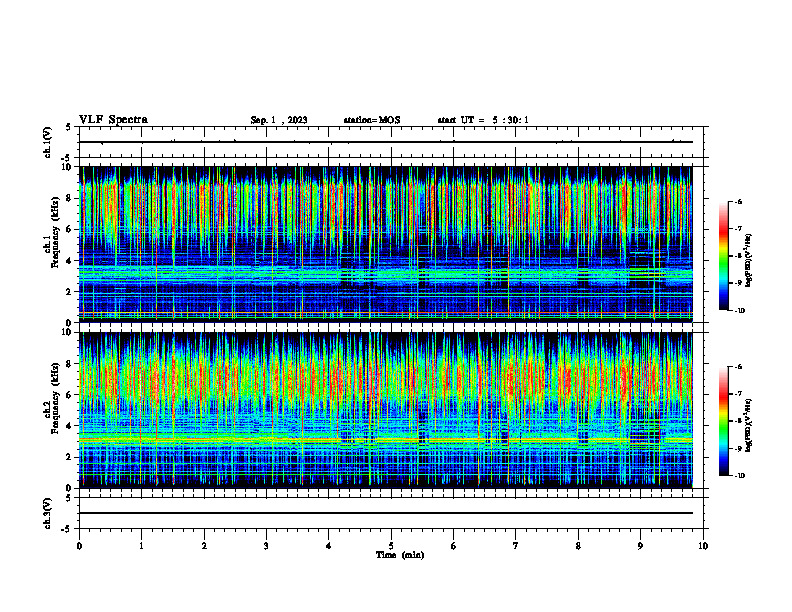Click the ch.1 spectrogram plot area
Image resolution: width=792 pixels, height=612 pixels.
(x=386, y=244)
